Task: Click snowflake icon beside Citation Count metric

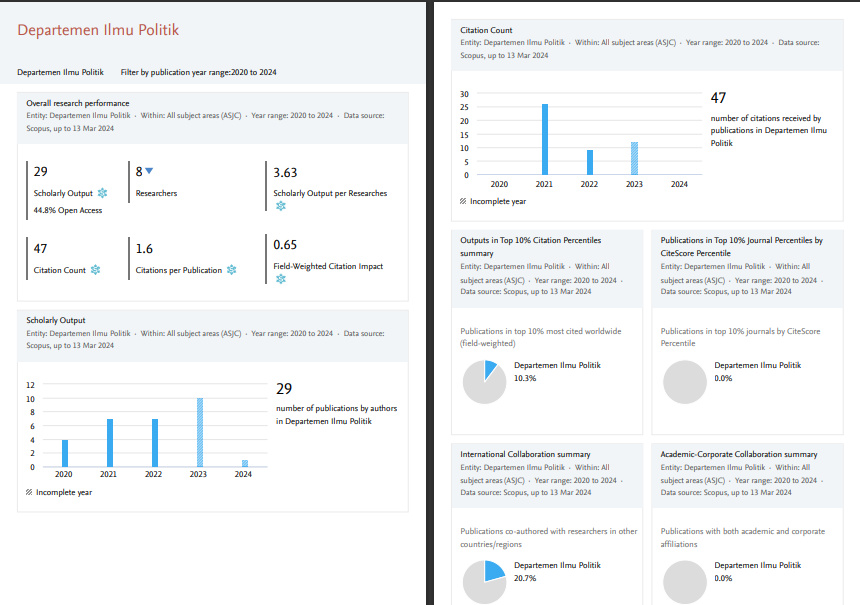Action: click(x=95, y=270)
